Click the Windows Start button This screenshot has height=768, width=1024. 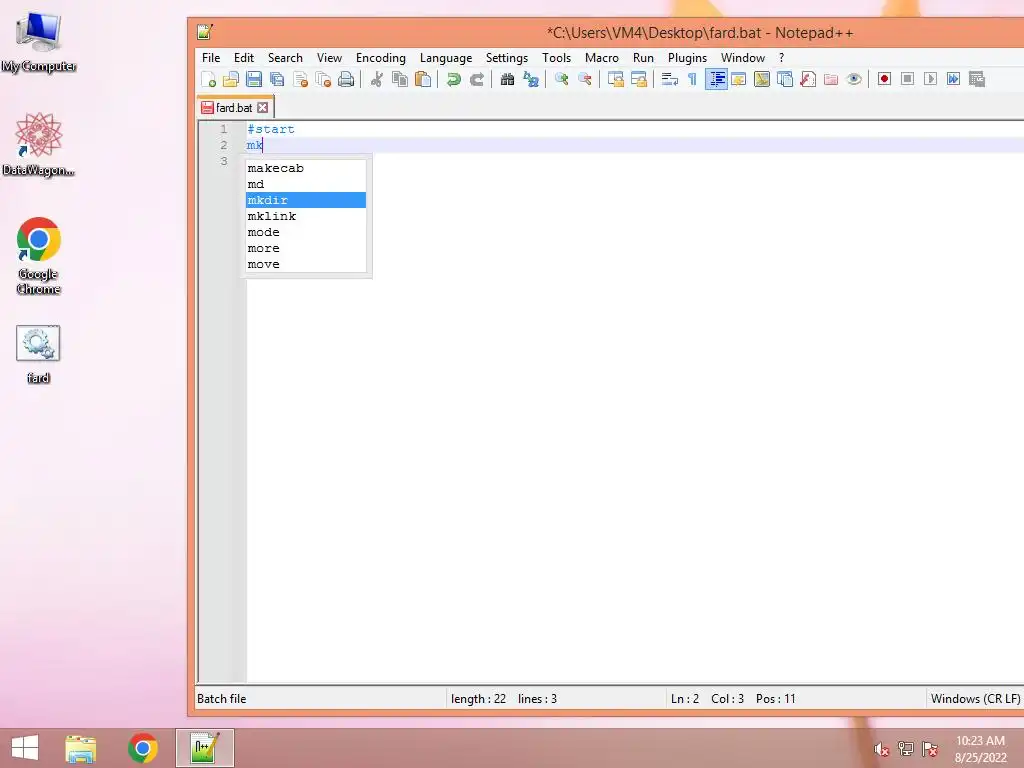pyautogui.click(x=25, y=748)
